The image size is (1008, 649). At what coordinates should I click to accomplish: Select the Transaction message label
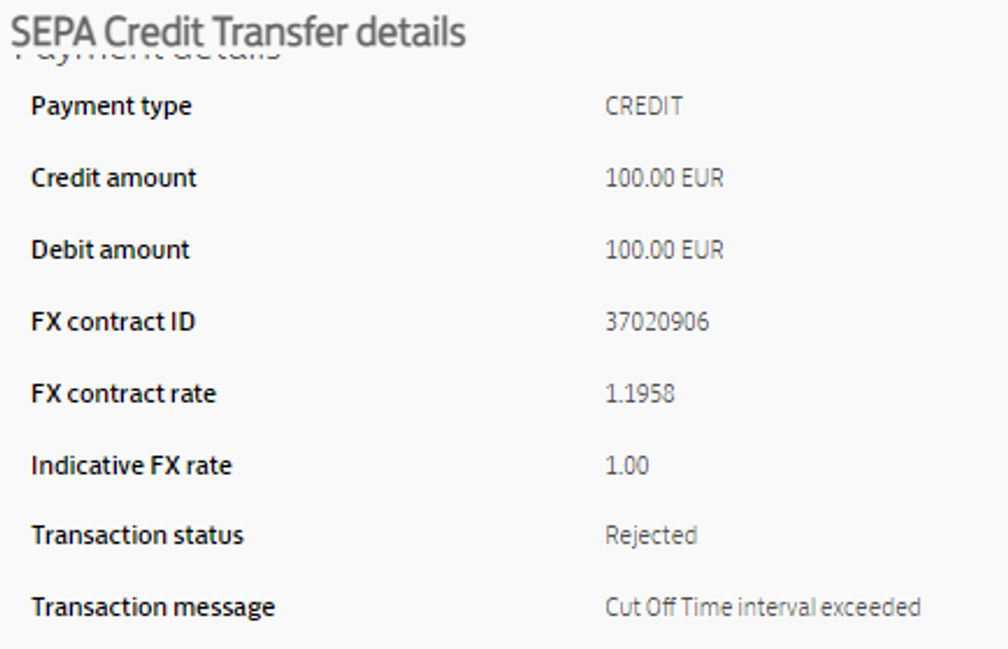(153, 608)
